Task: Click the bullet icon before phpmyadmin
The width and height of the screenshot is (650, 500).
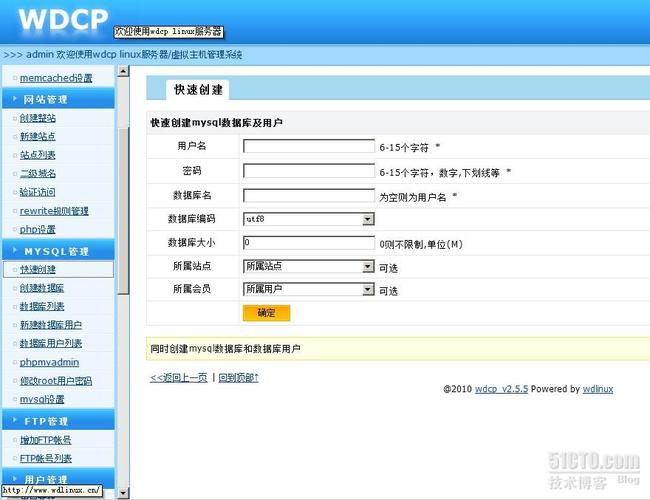Action: click(x=15, y=362)
